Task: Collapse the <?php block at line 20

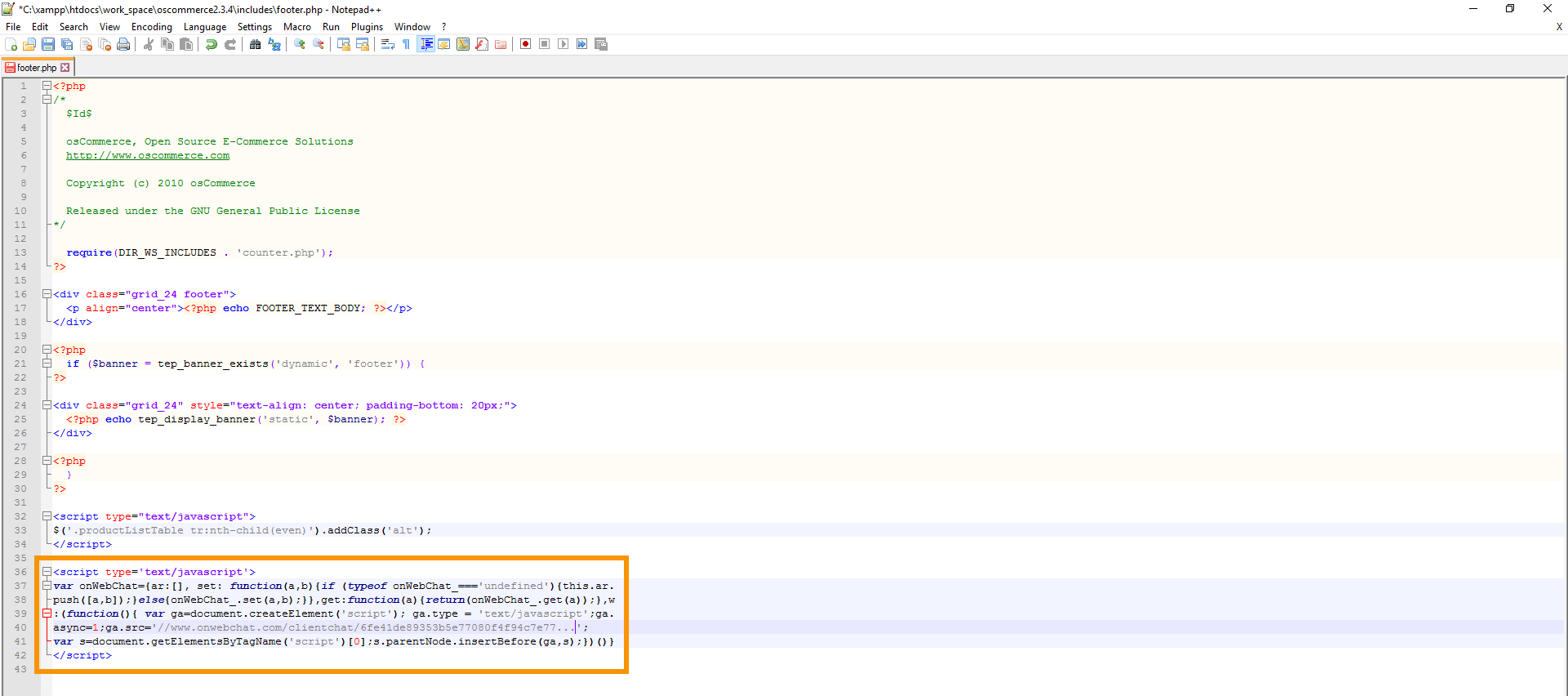Action: [x=47, y=350]
